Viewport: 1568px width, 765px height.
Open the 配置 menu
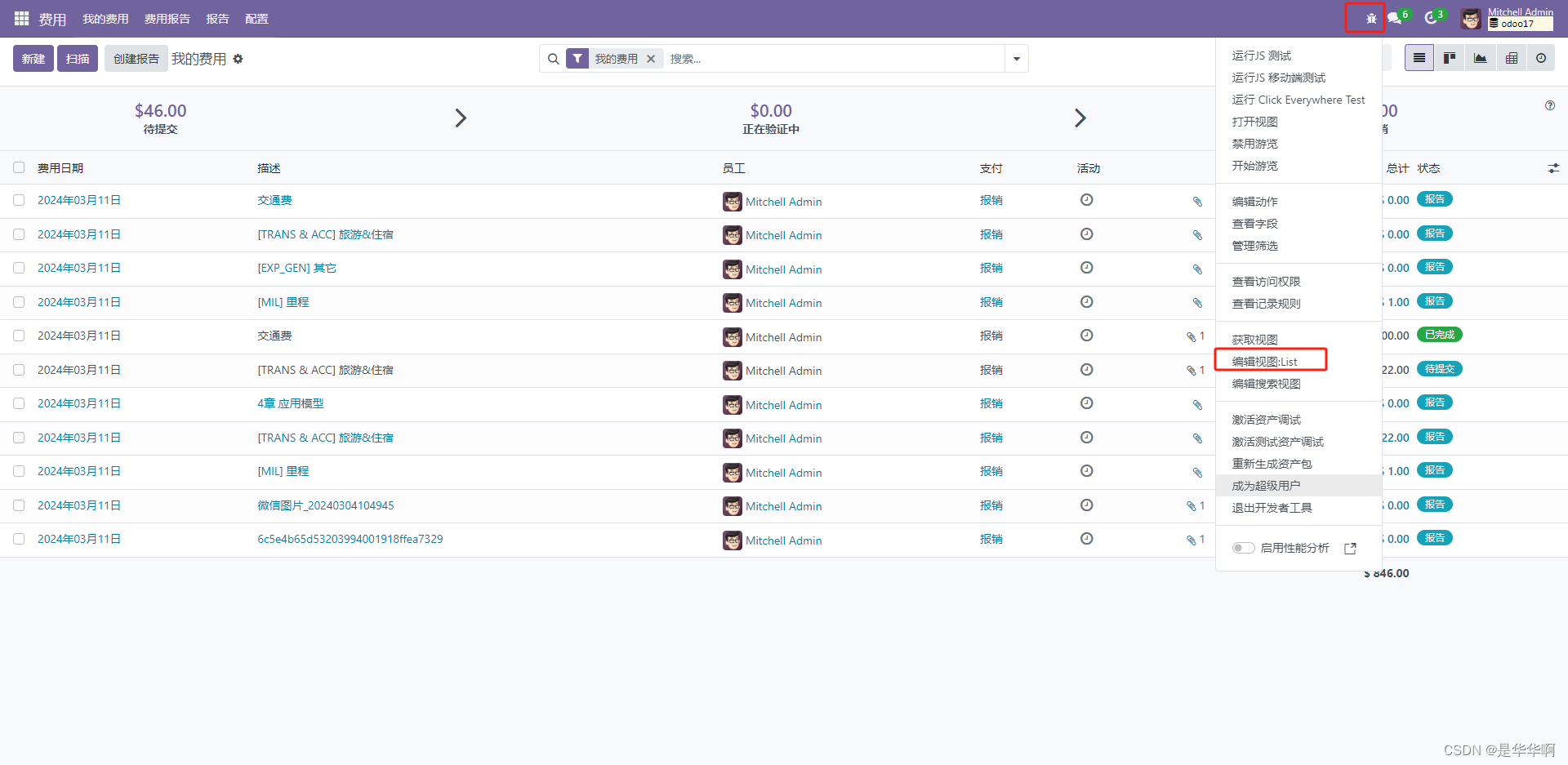[256, 18]
